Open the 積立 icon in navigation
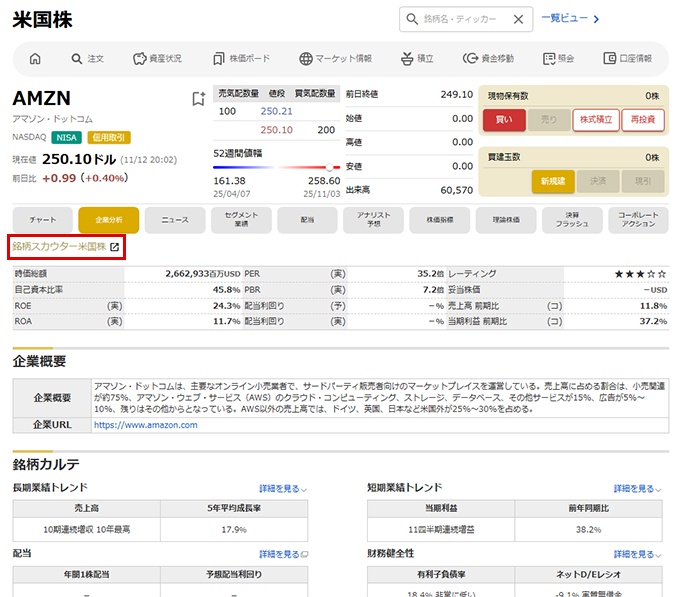This screenshot has height=597, width=680. pyautogui.click(x=406, y=58)
